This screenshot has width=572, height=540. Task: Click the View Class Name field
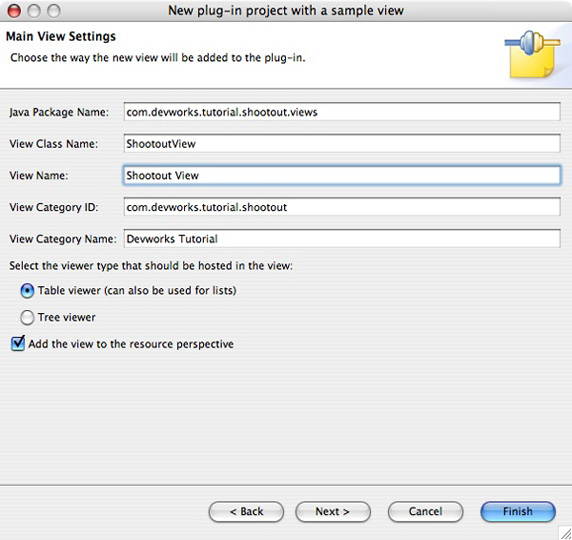coord(342,144)
